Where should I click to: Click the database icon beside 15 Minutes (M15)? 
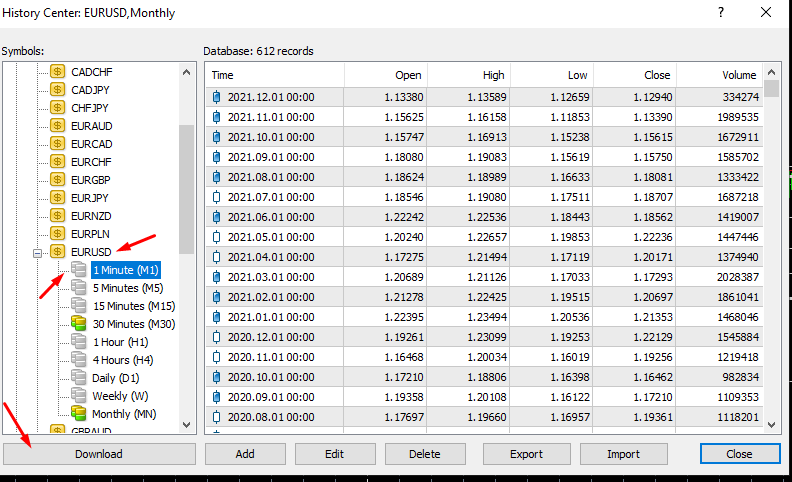[x=78, y=306]
